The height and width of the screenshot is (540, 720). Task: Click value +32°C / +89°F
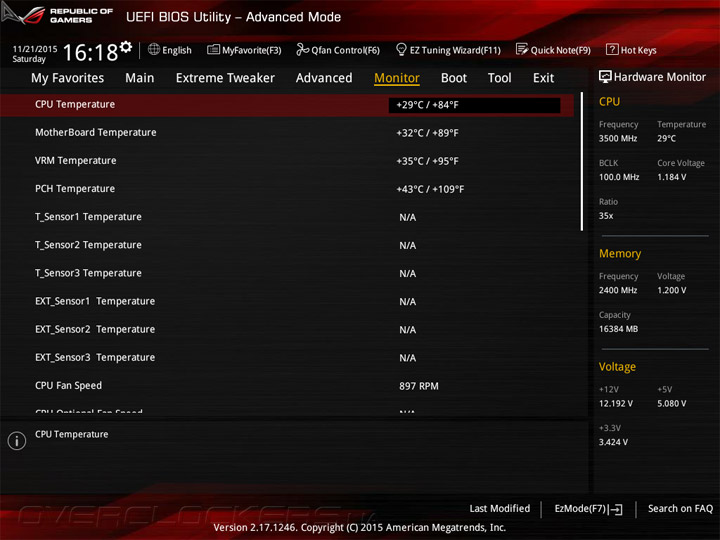tap(428, 133)
